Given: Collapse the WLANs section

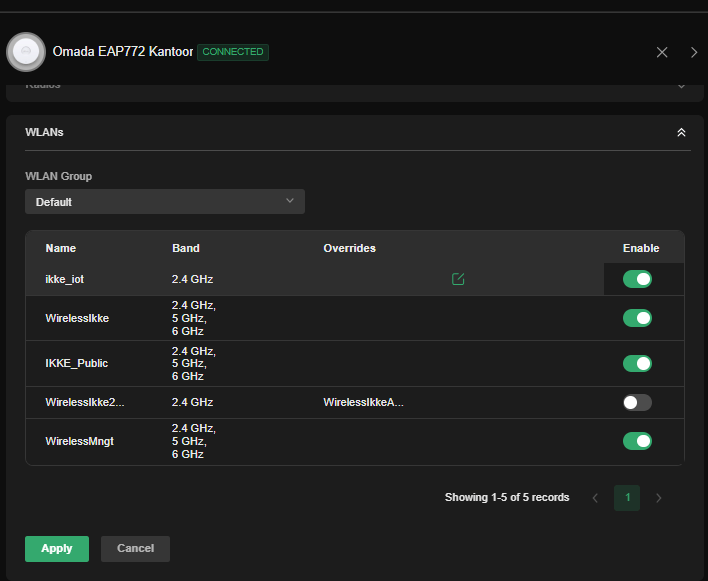Looking at the screenshot, I should [681, 132].
